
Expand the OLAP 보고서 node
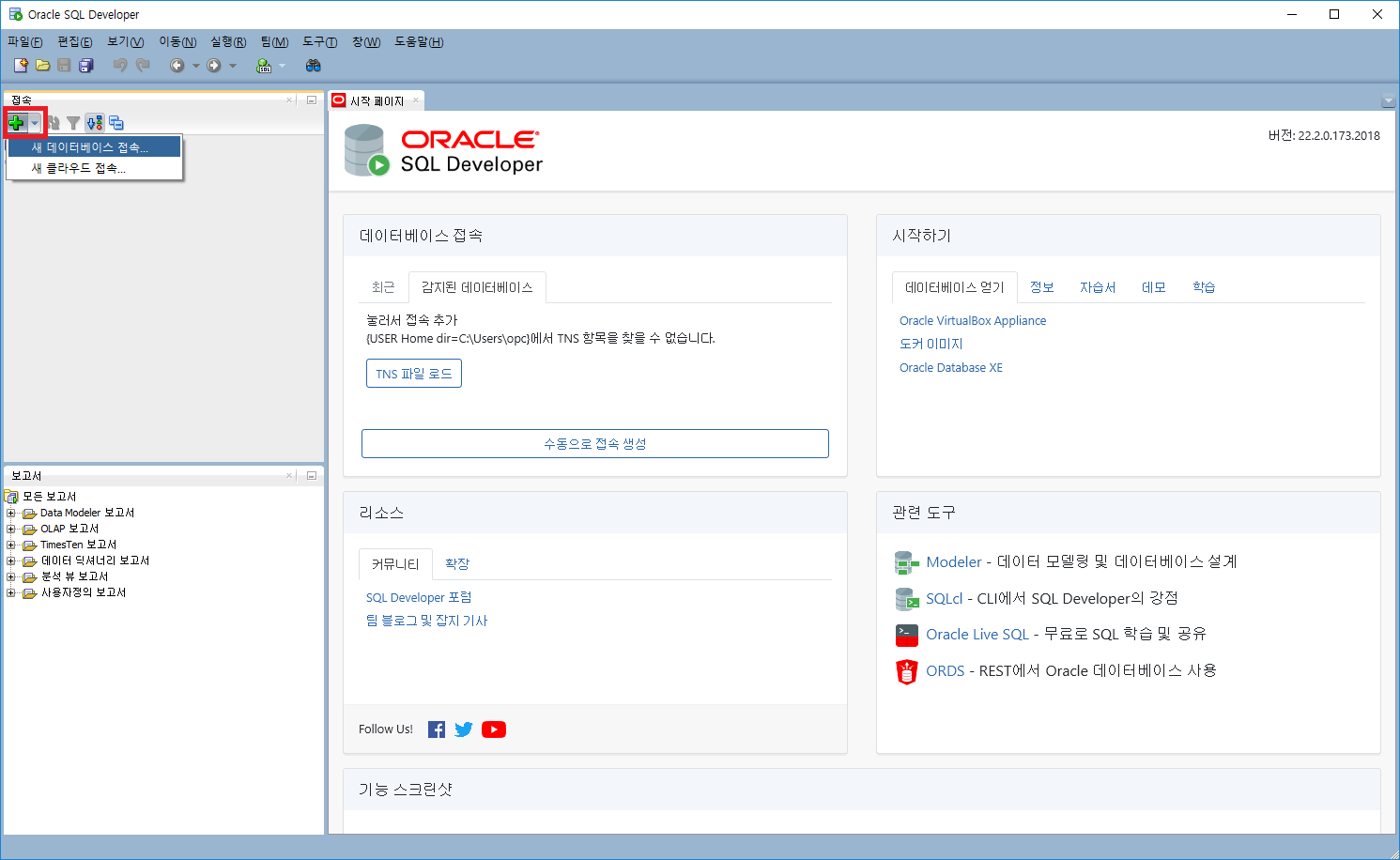[x=11, y=529]
